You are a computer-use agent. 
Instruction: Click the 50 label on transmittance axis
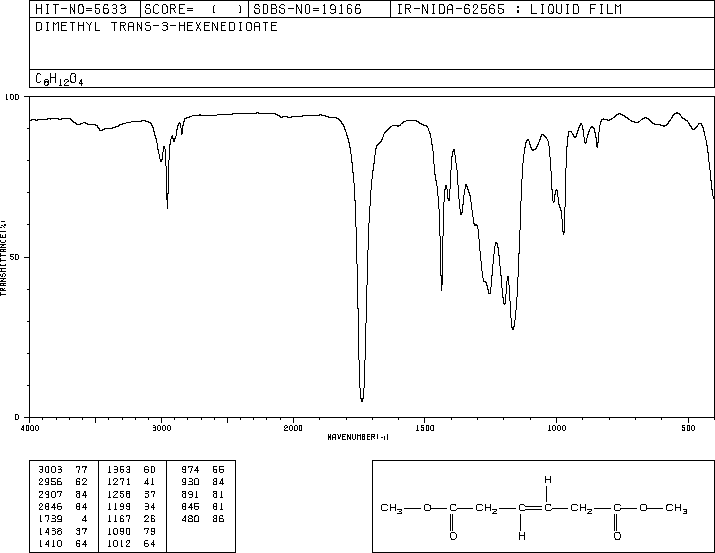(x=15, y=257)
